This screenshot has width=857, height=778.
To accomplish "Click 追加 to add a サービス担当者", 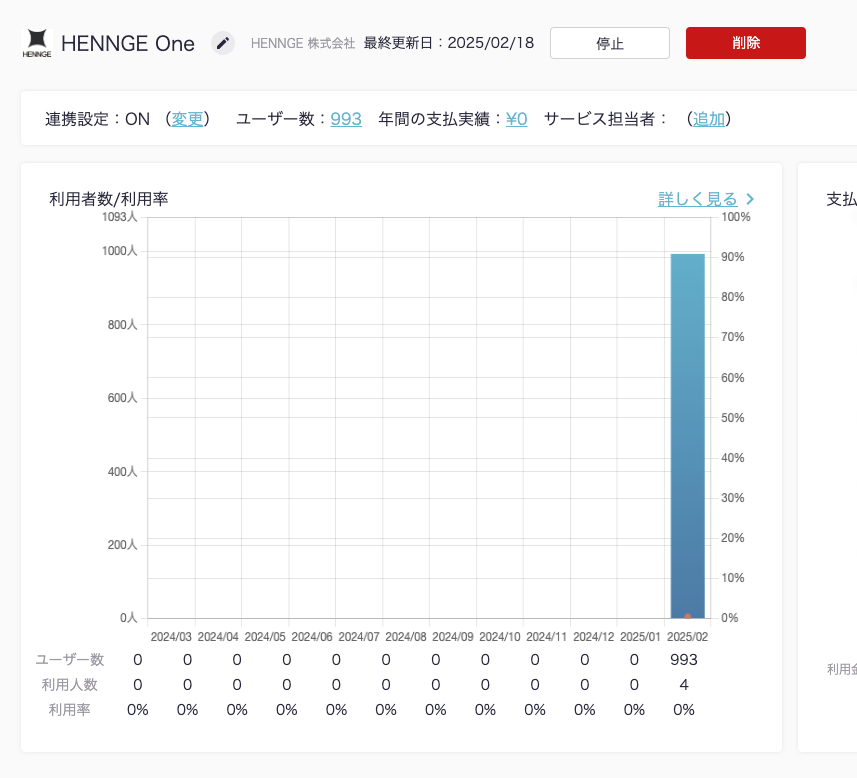I will pyautogui.click(x=709, y=119).
